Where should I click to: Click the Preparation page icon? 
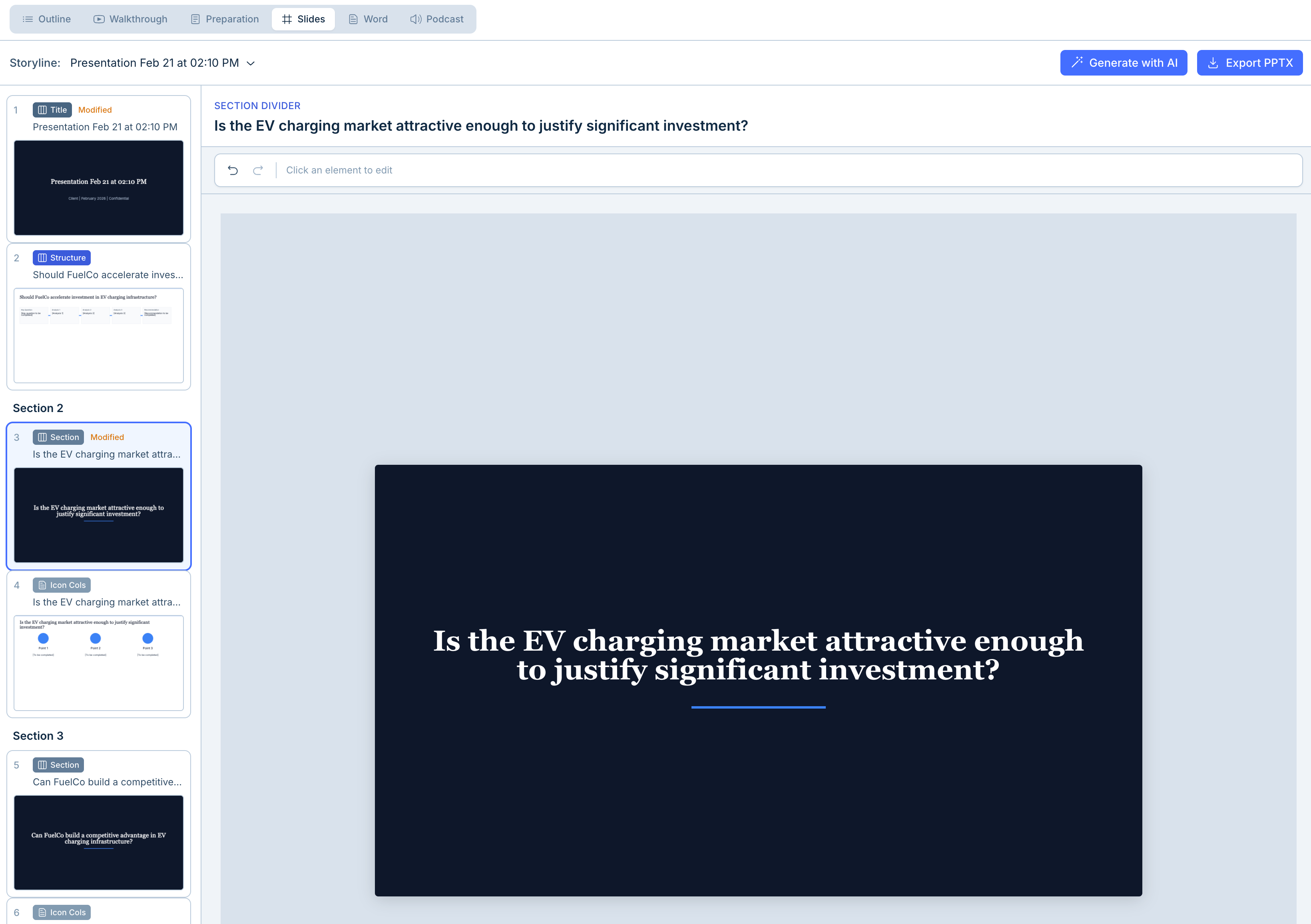tap(195, 19)
